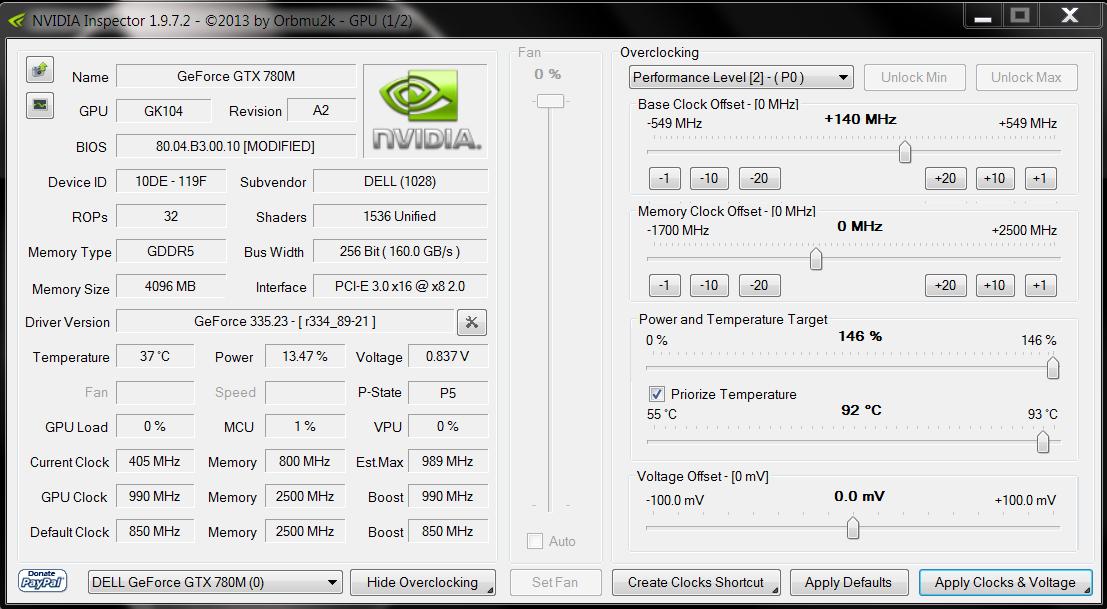Click the NVIDIA logo image

tap(426, 110)
